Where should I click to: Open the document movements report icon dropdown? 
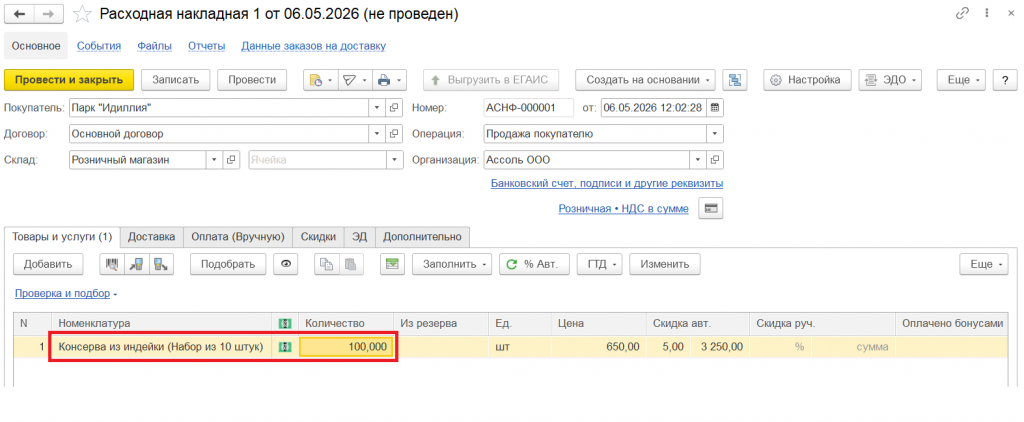[321, 80]
